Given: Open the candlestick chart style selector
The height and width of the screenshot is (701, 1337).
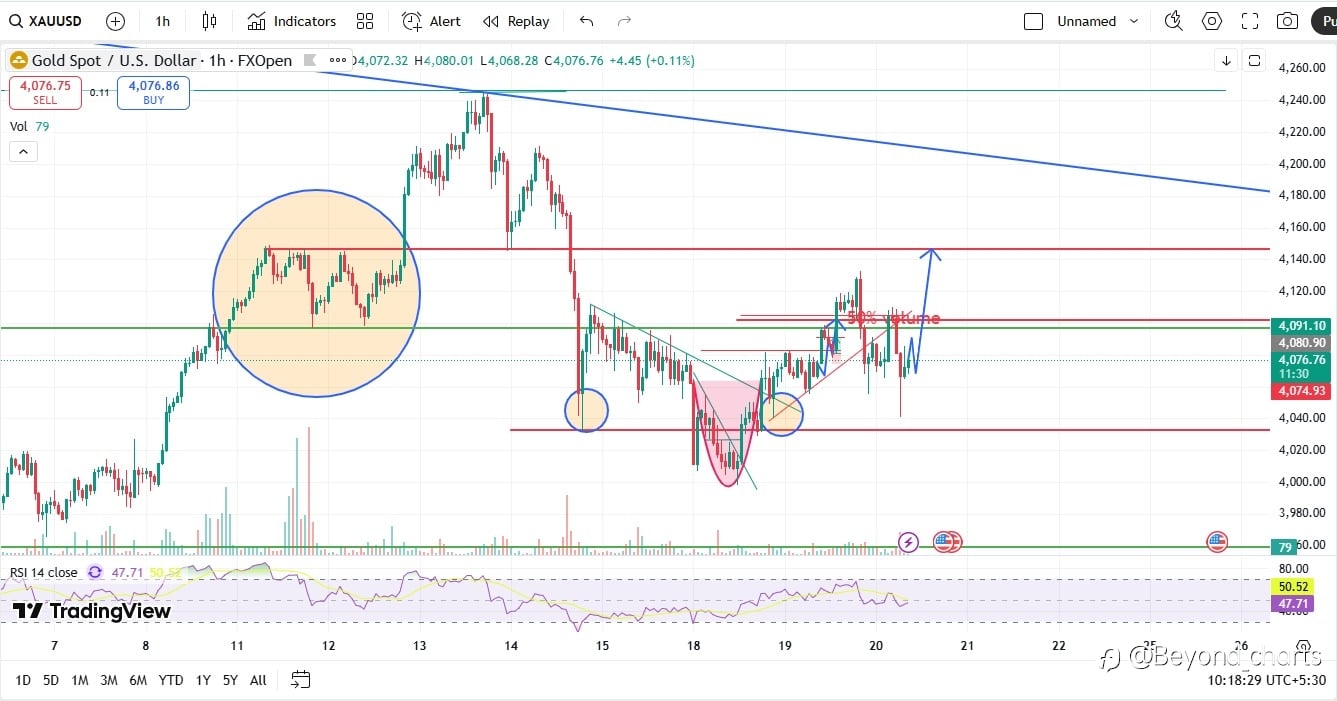Looking at the screenshot, I should 209,21.
